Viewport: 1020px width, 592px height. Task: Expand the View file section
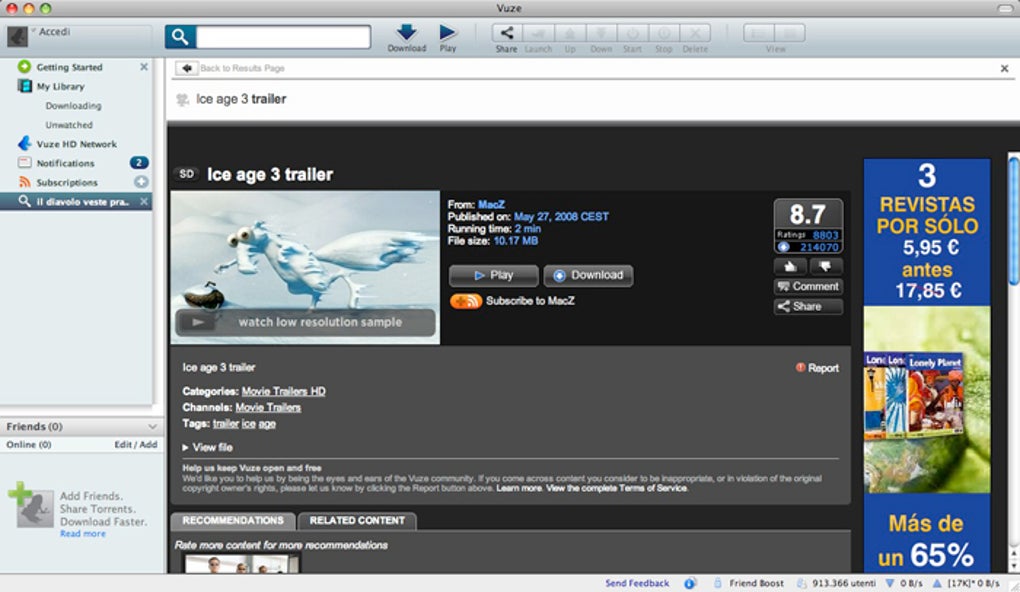pyautogui.click(x=208, y=448)
